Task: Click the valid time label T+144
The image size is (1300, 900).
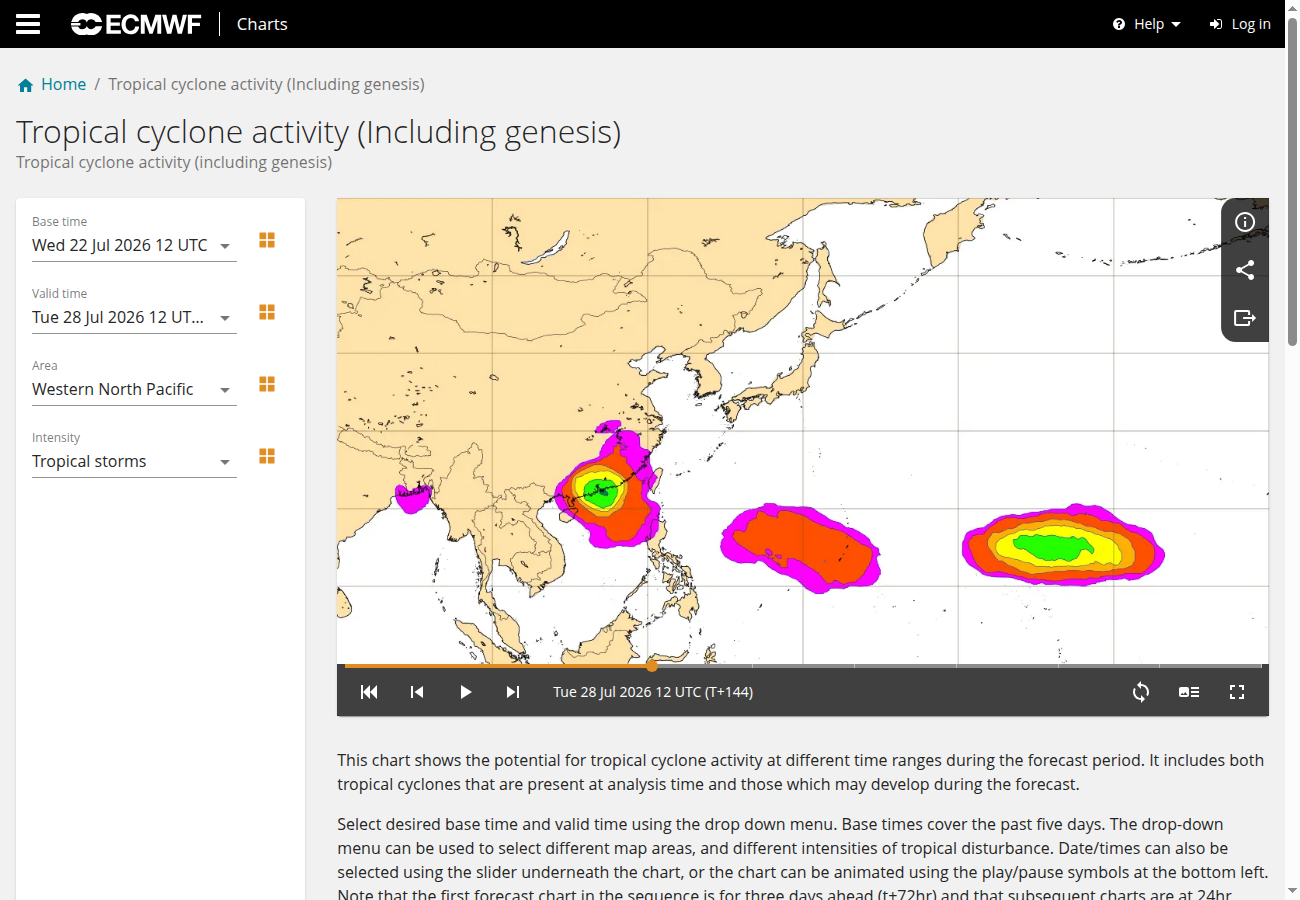Action: 653,692
